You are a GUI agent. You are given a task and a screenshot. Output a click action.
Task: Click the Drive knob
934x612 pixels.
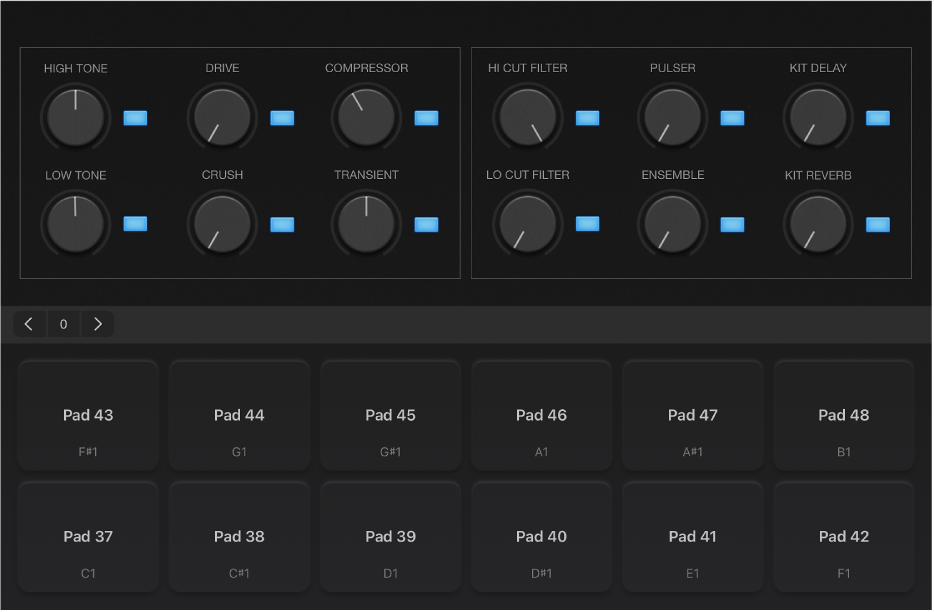tap(221, 117)
